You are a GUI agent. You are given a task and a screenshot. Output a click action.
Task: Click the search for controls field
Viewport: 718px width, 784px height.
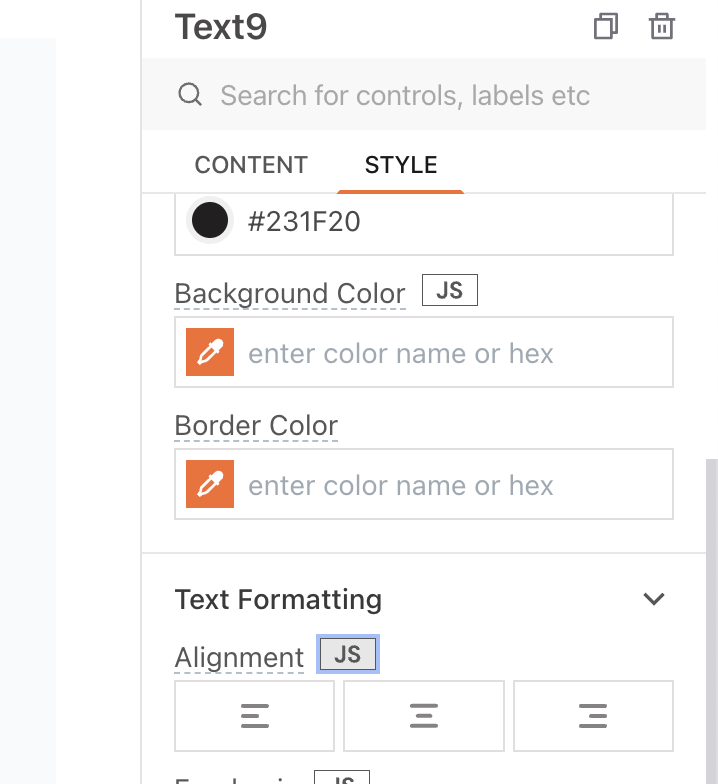pos(405,96)
